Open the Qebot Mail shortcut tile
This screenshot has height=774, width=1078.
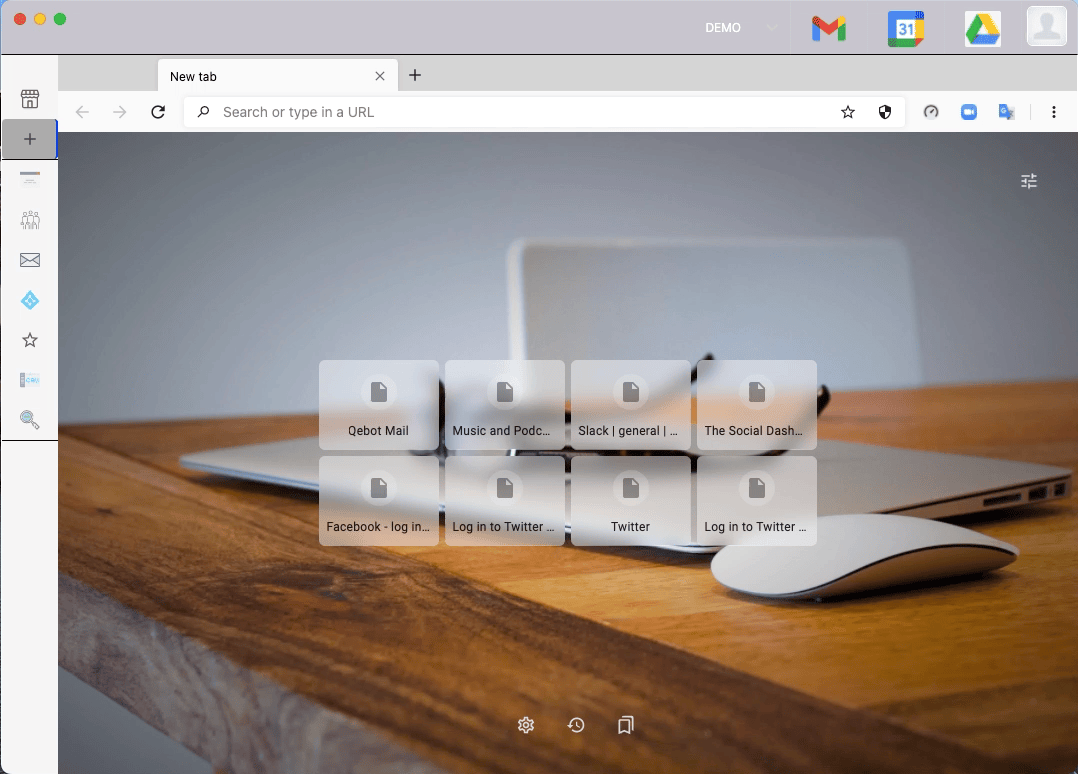(378, 405)
